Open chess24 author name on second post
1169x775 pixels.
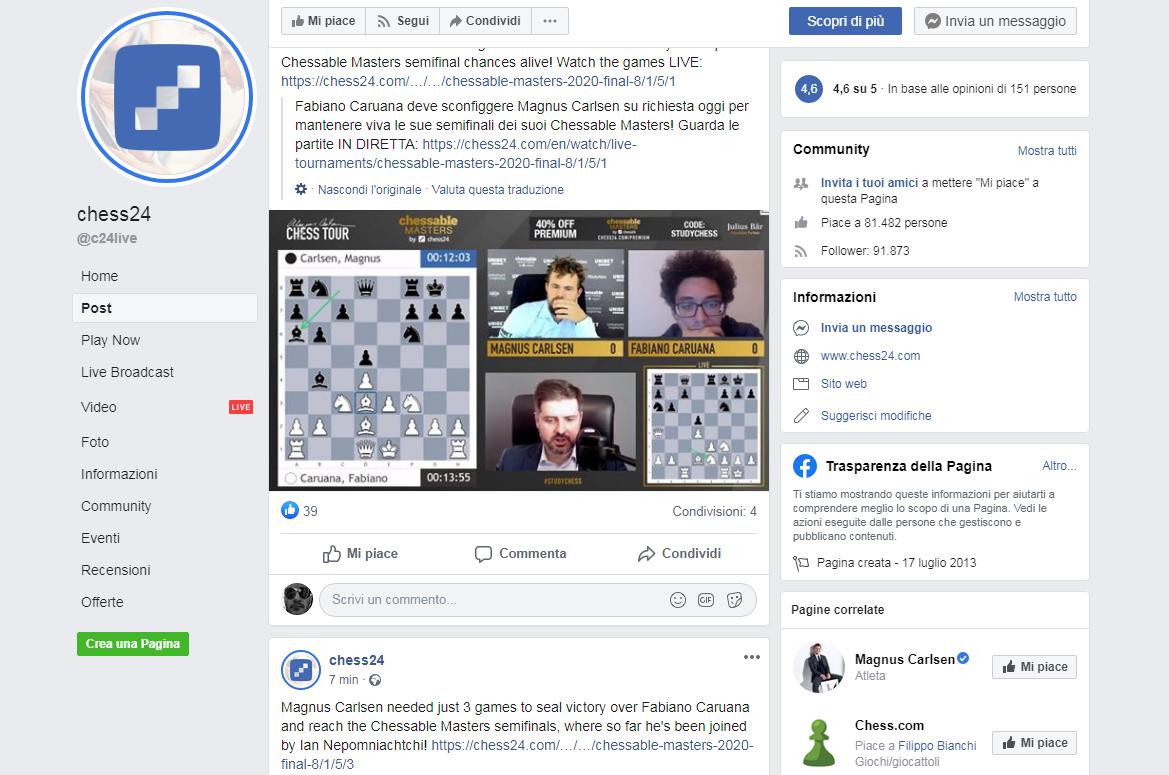point(356,660)
